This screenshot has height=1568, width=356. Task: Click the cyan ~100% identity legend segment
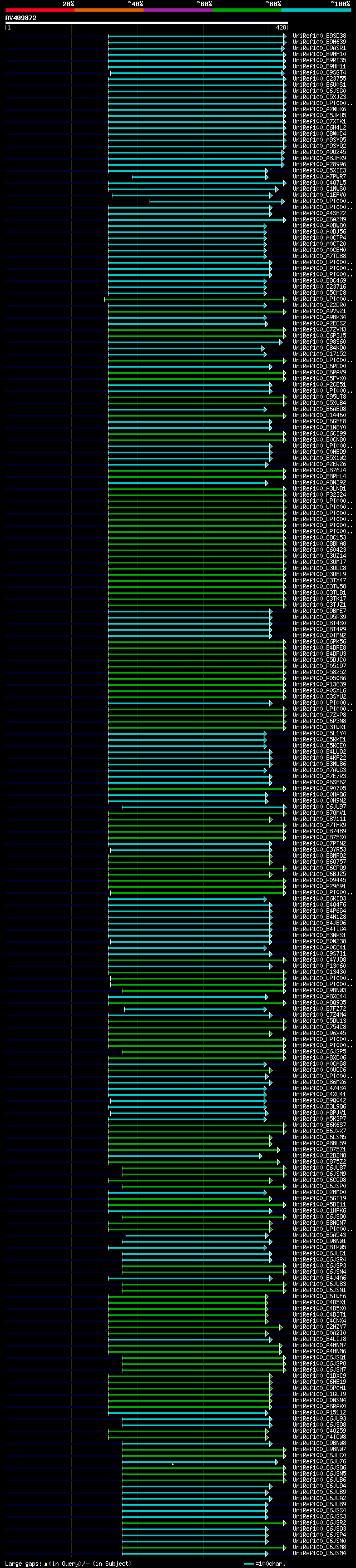(x=316, y=10)
